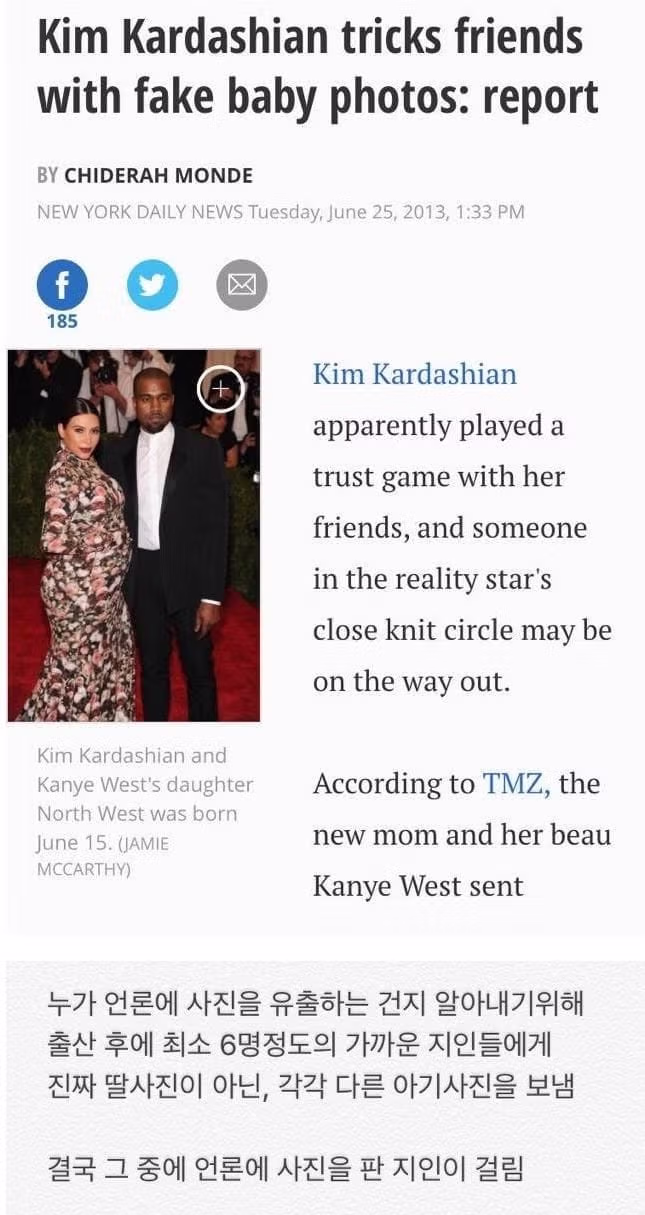Follow the TMZ link
This screenshot has width=645, height=1215.
[x=517, y=784]
